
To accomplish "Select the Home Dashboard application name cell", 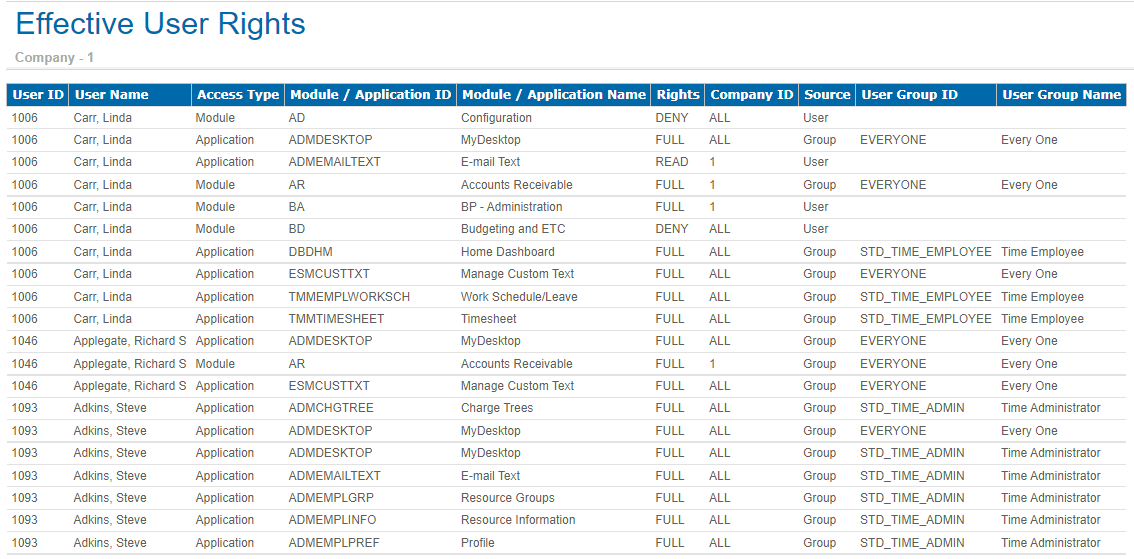I will 507,252.
